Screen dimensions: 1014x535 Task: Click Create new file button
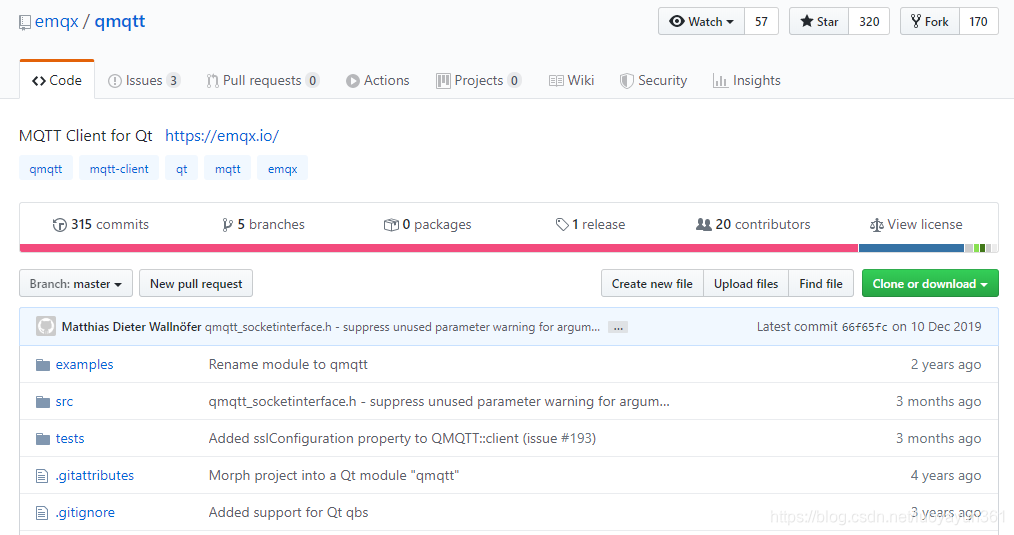coord(652,283)
